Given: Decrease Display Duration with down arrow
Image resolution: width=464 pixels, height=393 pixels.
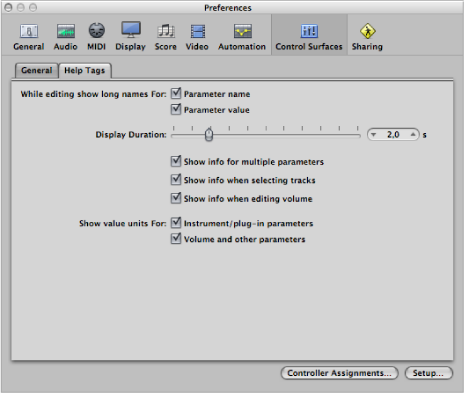Looking at the screenshot, I should [374, 135].
